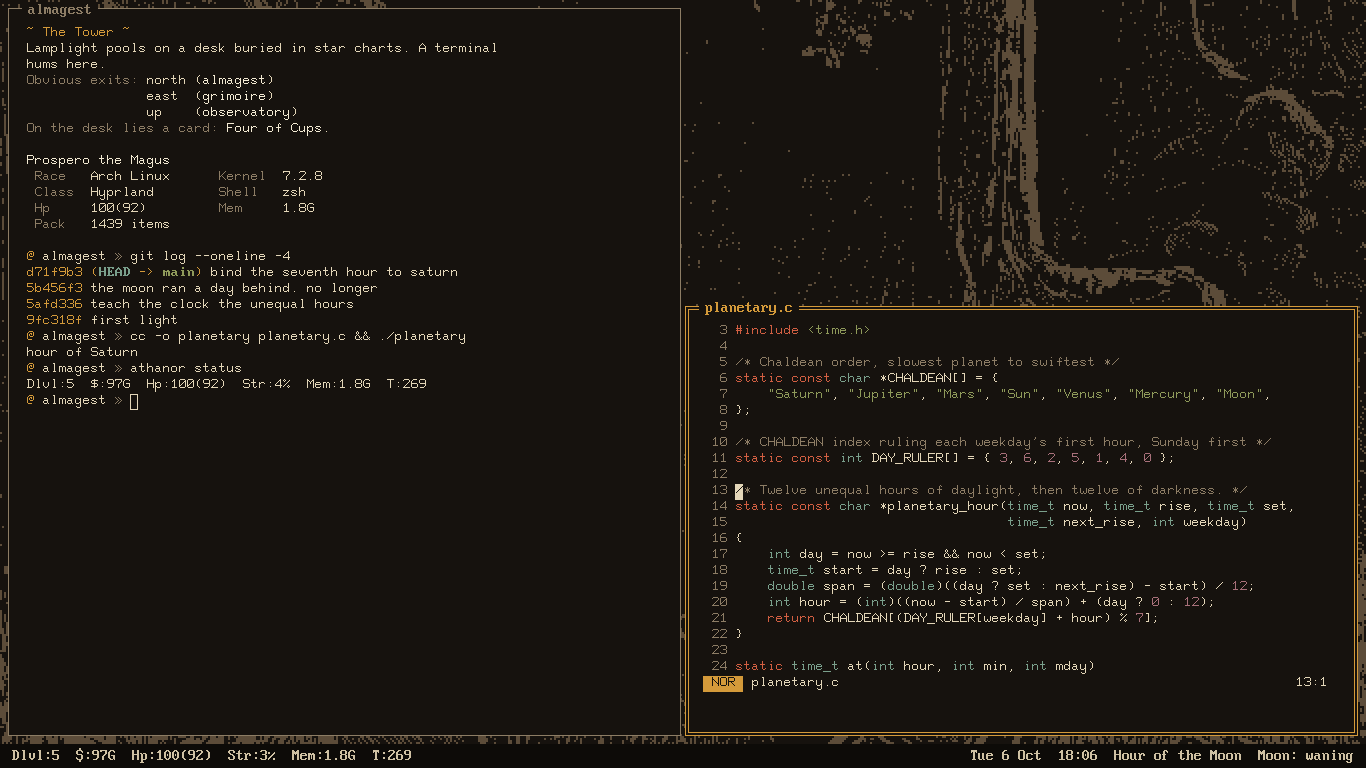Click T:269 in the bottom status bar
Screen dimensions: 1366x768
point(392,755)
